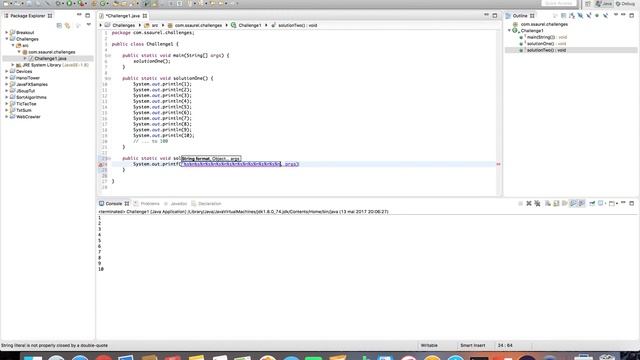The image size is (640, 360).
Task: Toggle Sort in the Outline toolbar
Action: 572,16
